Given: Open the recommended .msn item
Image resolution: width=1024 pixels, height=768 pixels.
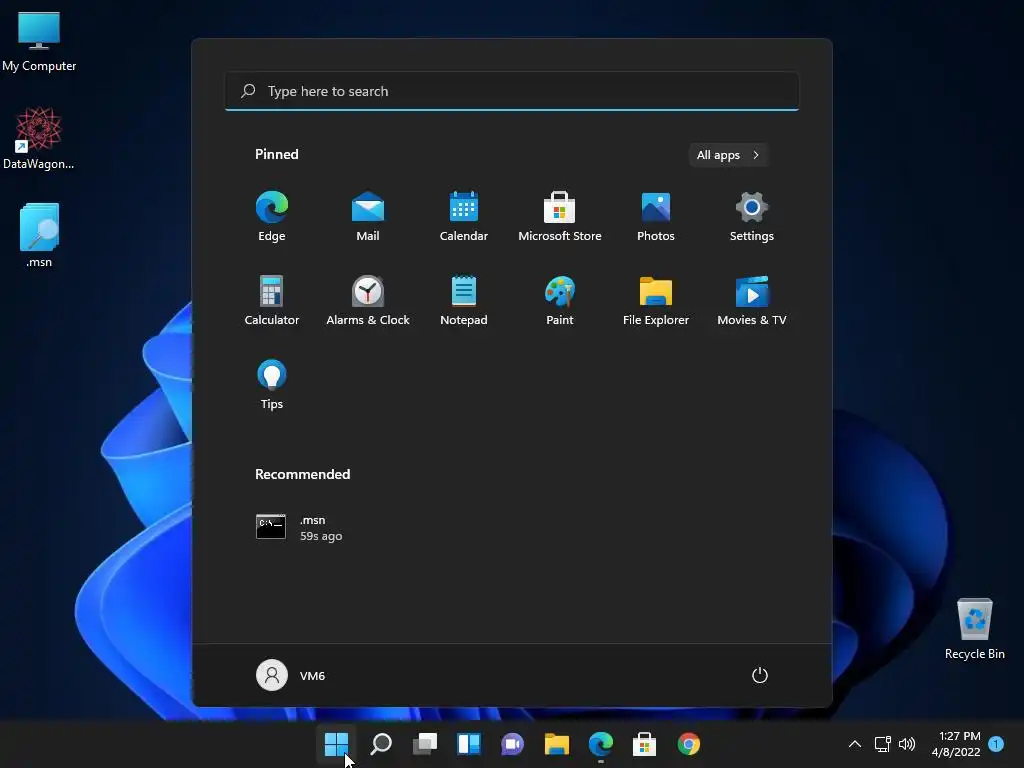Looking at the screenshot, I should (300, 528).
